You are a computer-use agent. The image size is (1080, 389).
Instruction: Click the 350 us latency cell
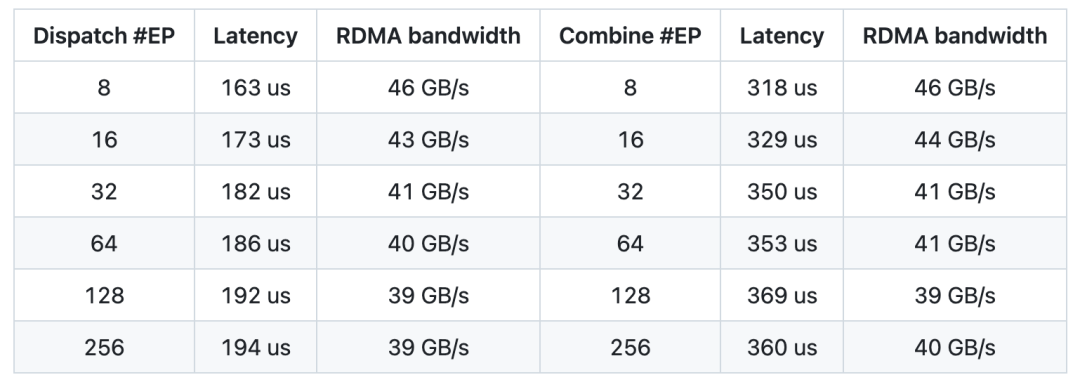[782, 191]
